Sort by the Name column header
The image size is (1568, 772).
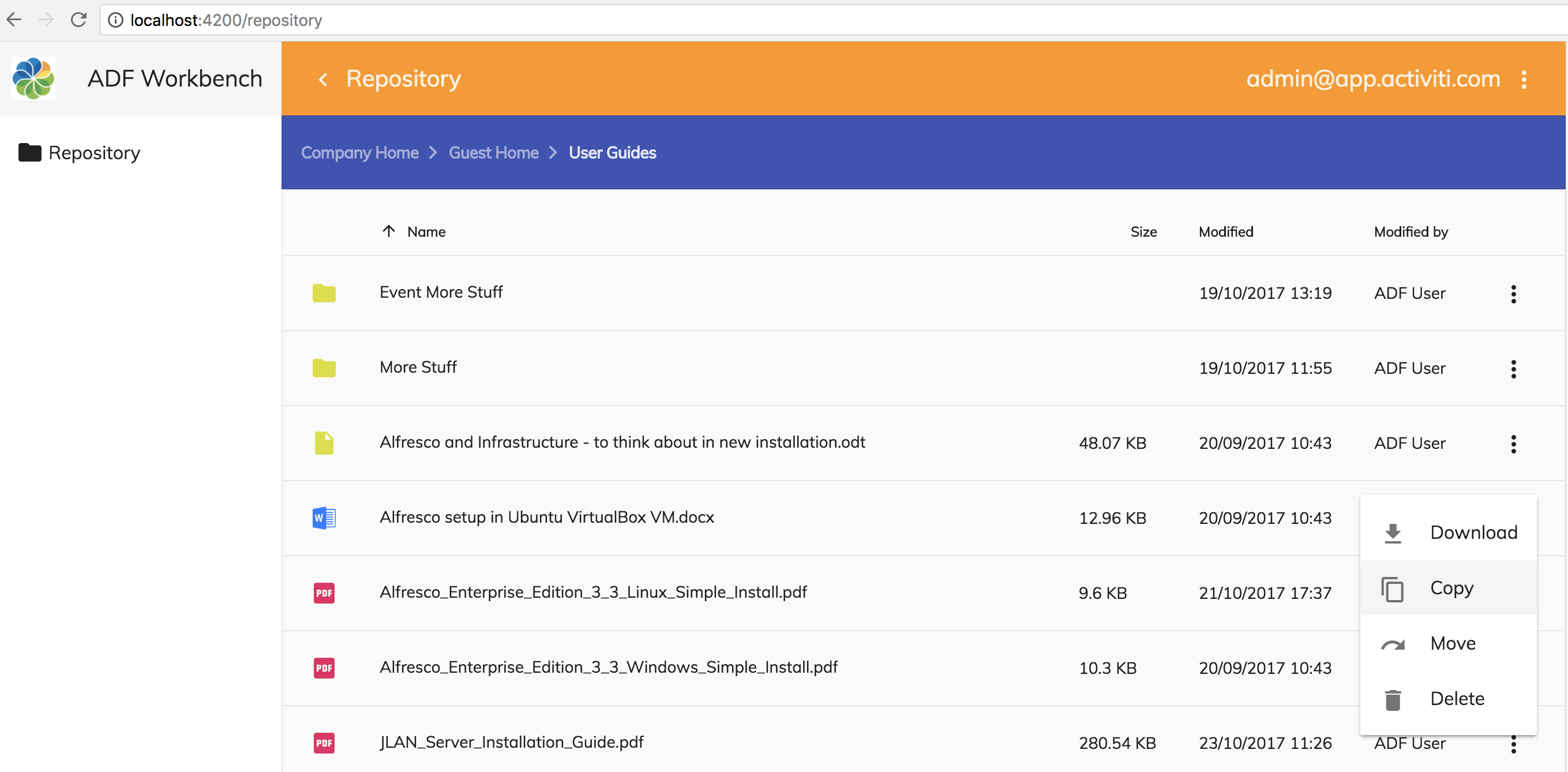pyautogui.click(x=426, y=231)
